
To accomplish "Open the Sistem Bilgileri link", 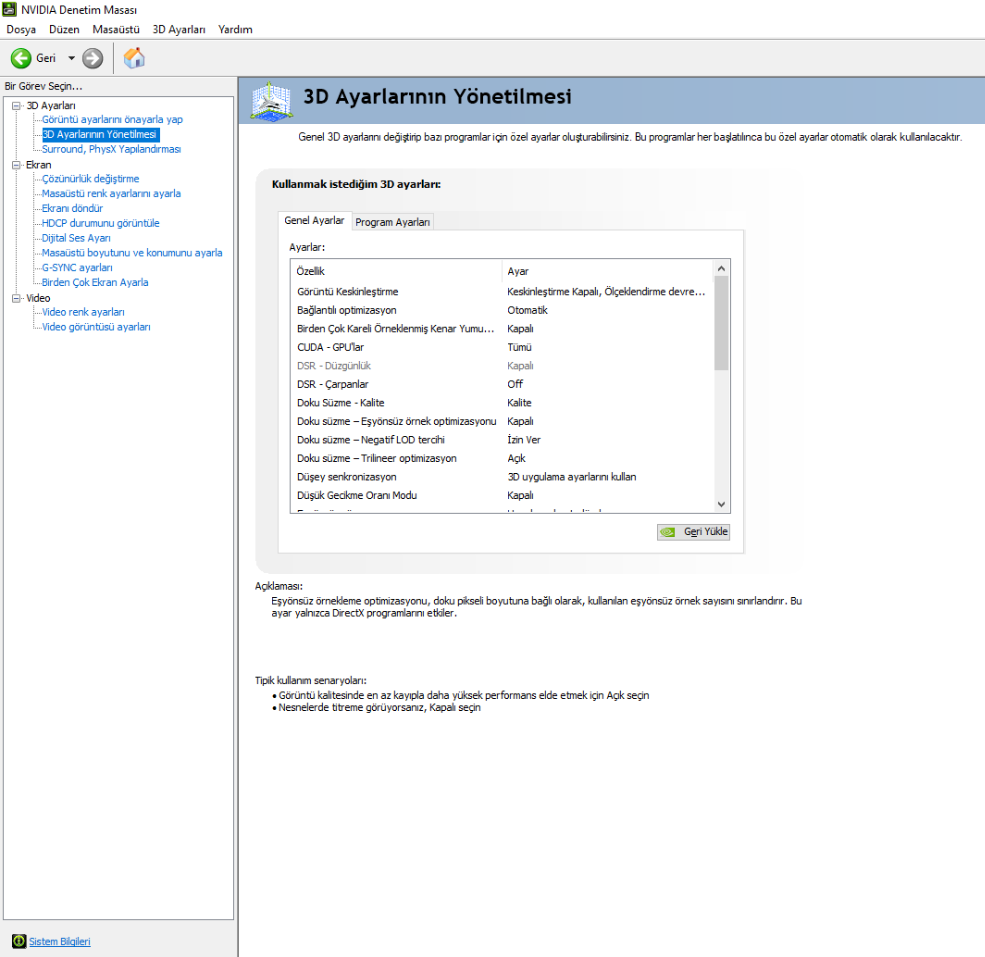I will [x=60, y=941].
